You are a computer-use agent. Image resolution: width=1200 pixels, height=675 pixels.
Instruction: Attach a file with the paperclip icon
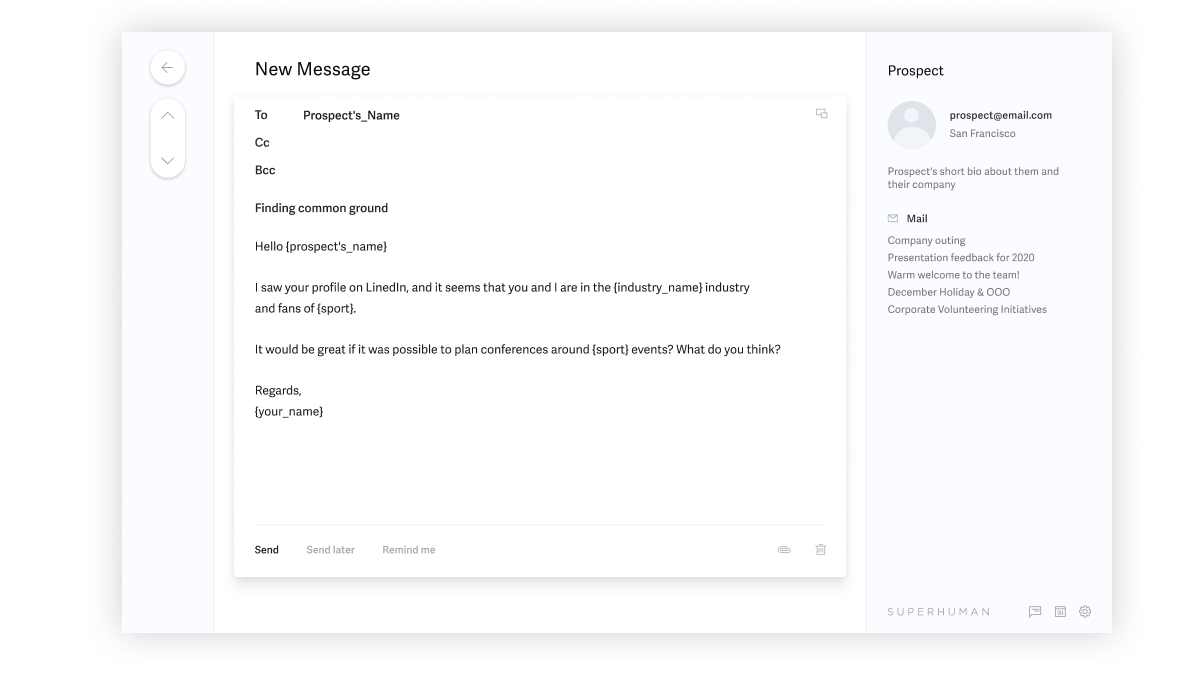click(784, 550)
